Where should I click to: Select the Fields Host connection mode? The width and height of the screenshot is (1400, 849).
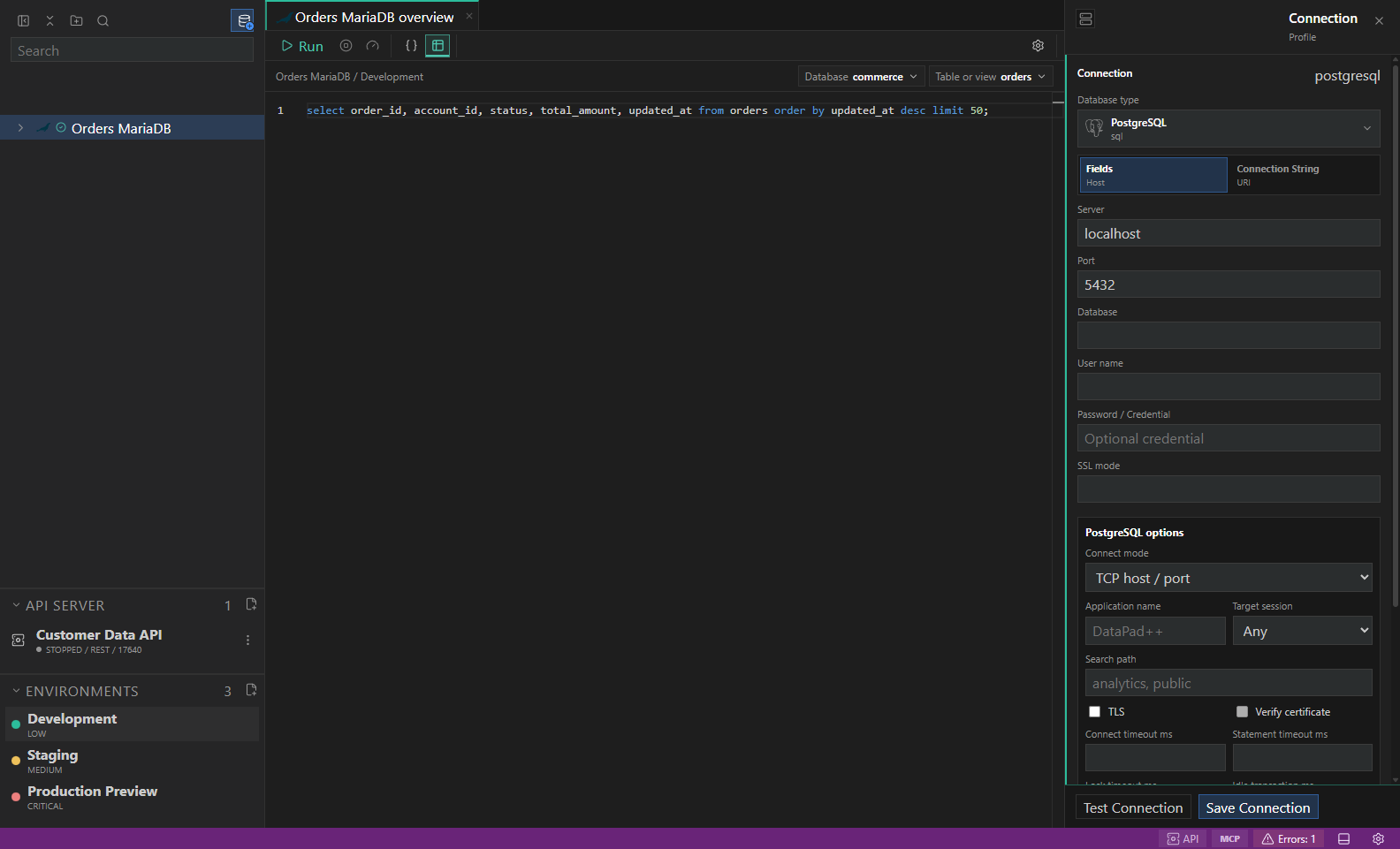[x=1153, y=175]
